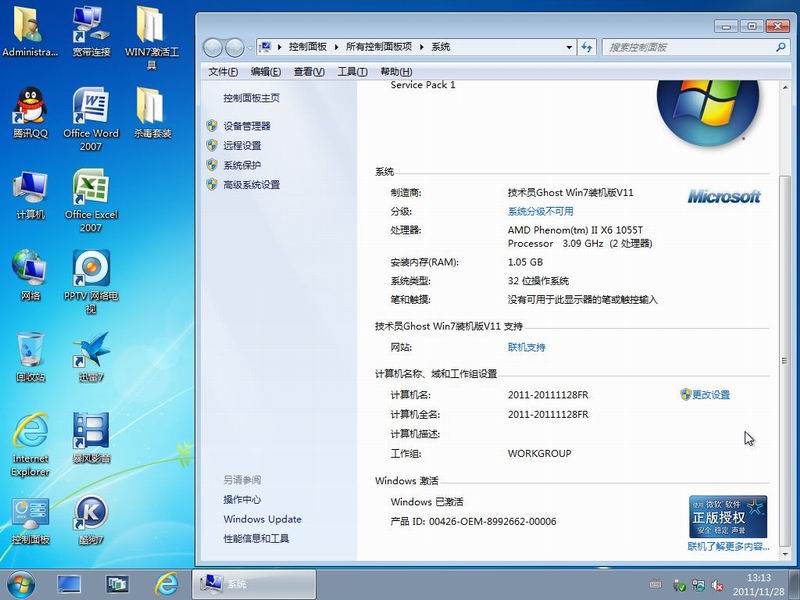Open the Administrator folder on the desktop
Viewport: 800px width, 600px height.
point(30,30)
